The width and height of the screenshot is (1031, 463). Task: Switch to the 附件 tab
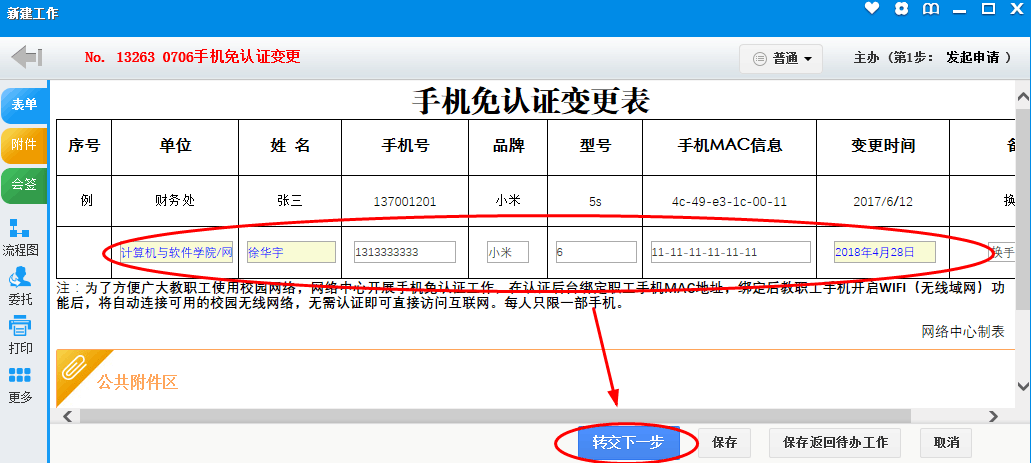click(24, 144)
